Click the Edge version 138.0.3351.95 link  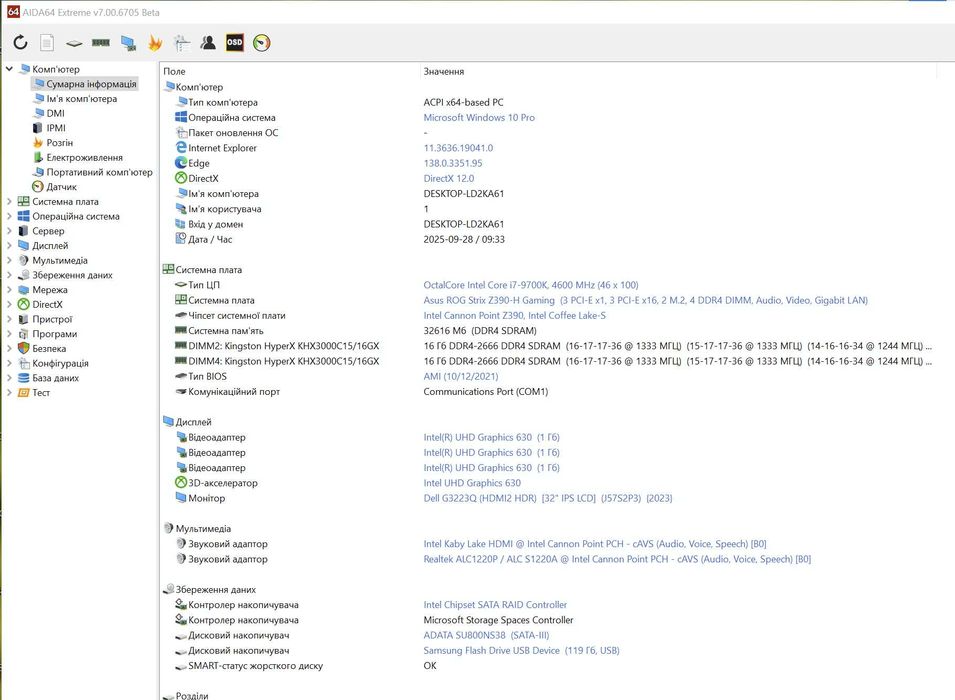point(453,163)
